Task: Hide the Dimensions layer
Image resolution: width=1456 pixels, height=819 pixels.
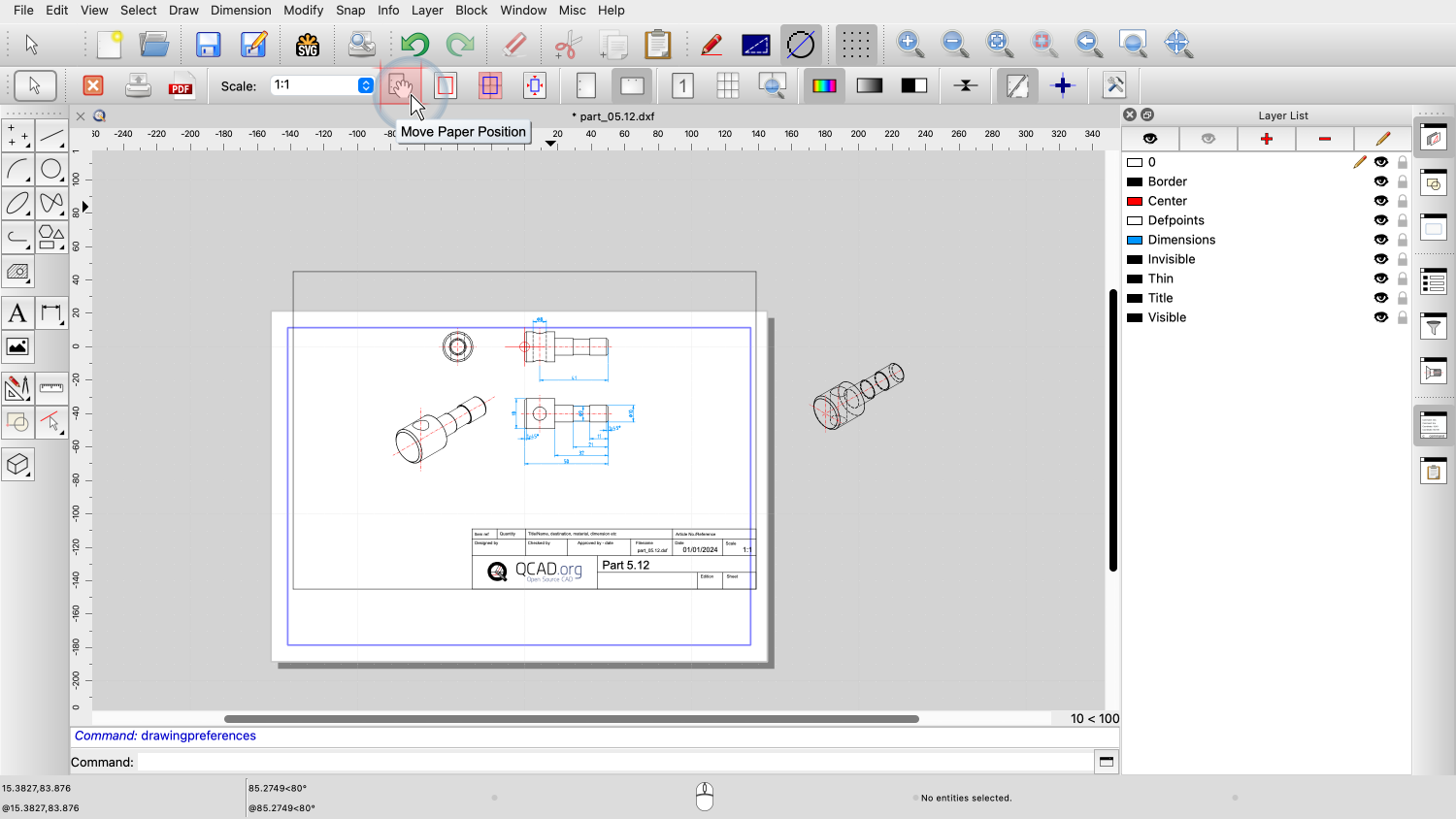Action: point(1380,240)
